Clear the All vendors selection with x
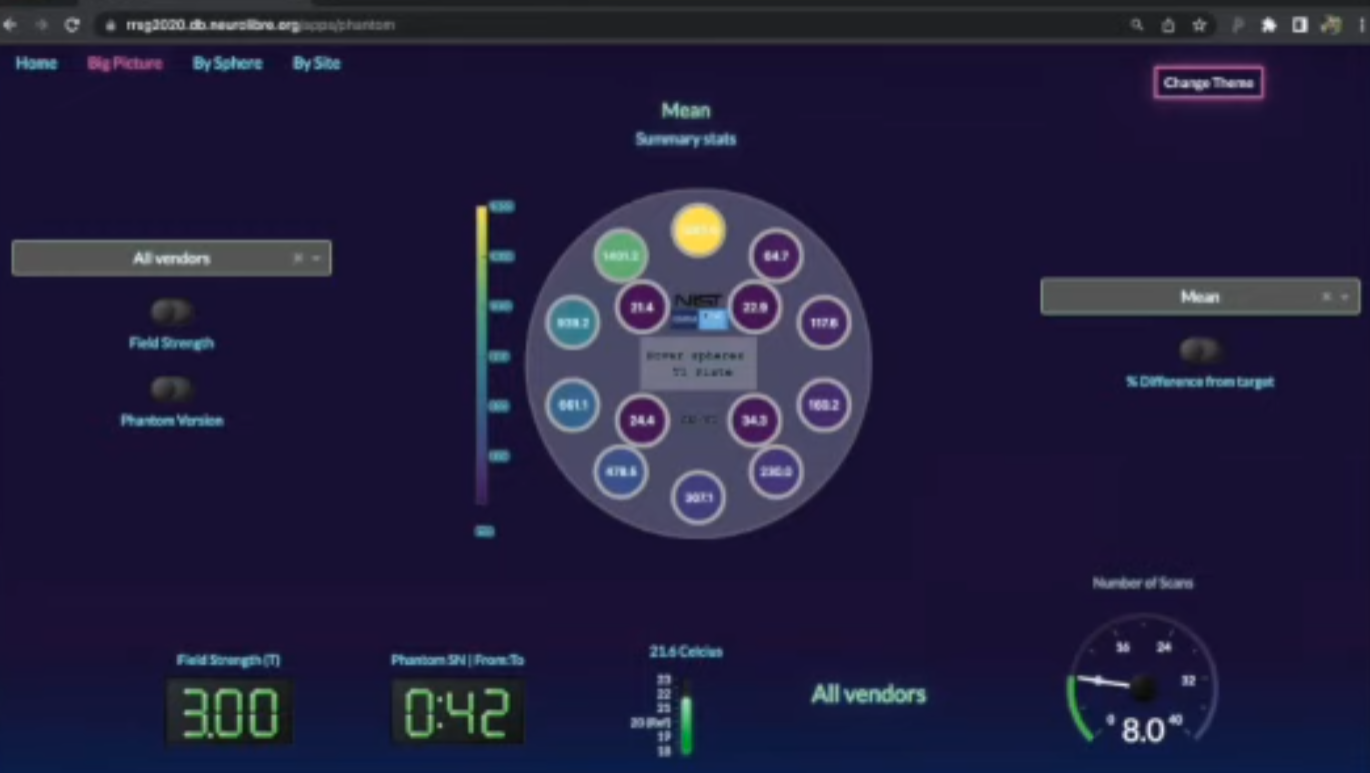Image resolution: width=1370 pixels, height=773 pixels. pos(297,258)
